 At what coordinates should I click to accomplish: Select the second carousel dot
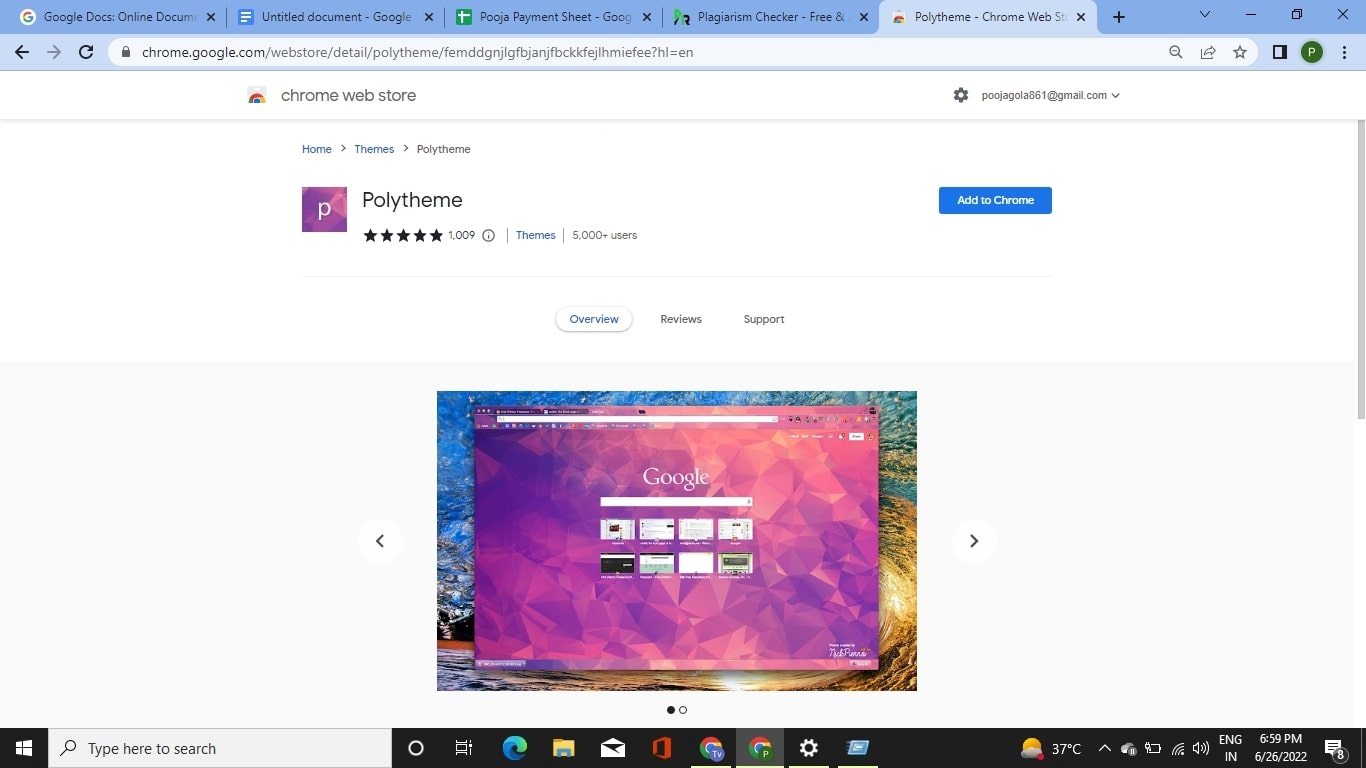pyautogui.click(x=683, y=710)
